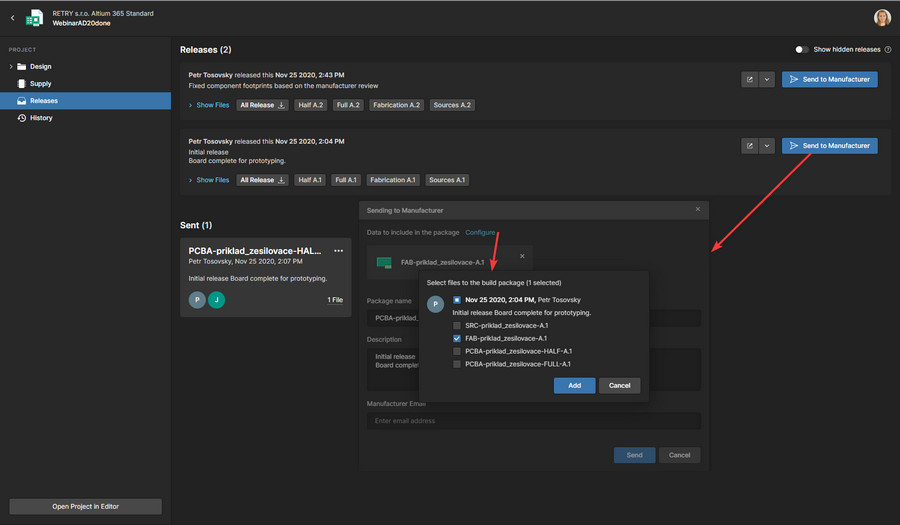The image size is (900, 525).
Task: Check PCBA-priklad_zesilovace-FULL-A.1 checkbox
Action: 457,364
